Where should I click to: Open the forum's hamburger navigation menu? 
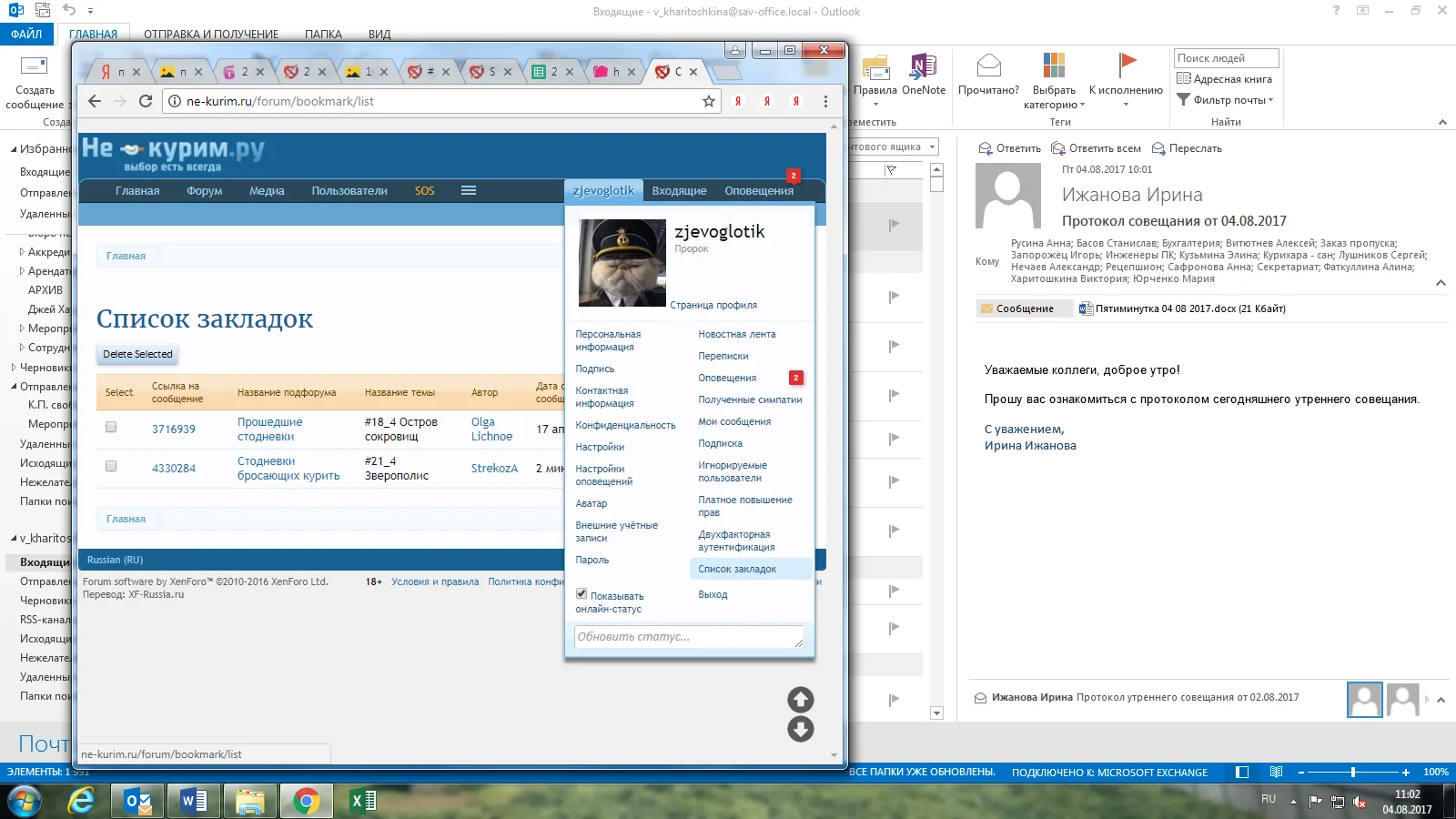pyautogui.click(x=469, y=190)
